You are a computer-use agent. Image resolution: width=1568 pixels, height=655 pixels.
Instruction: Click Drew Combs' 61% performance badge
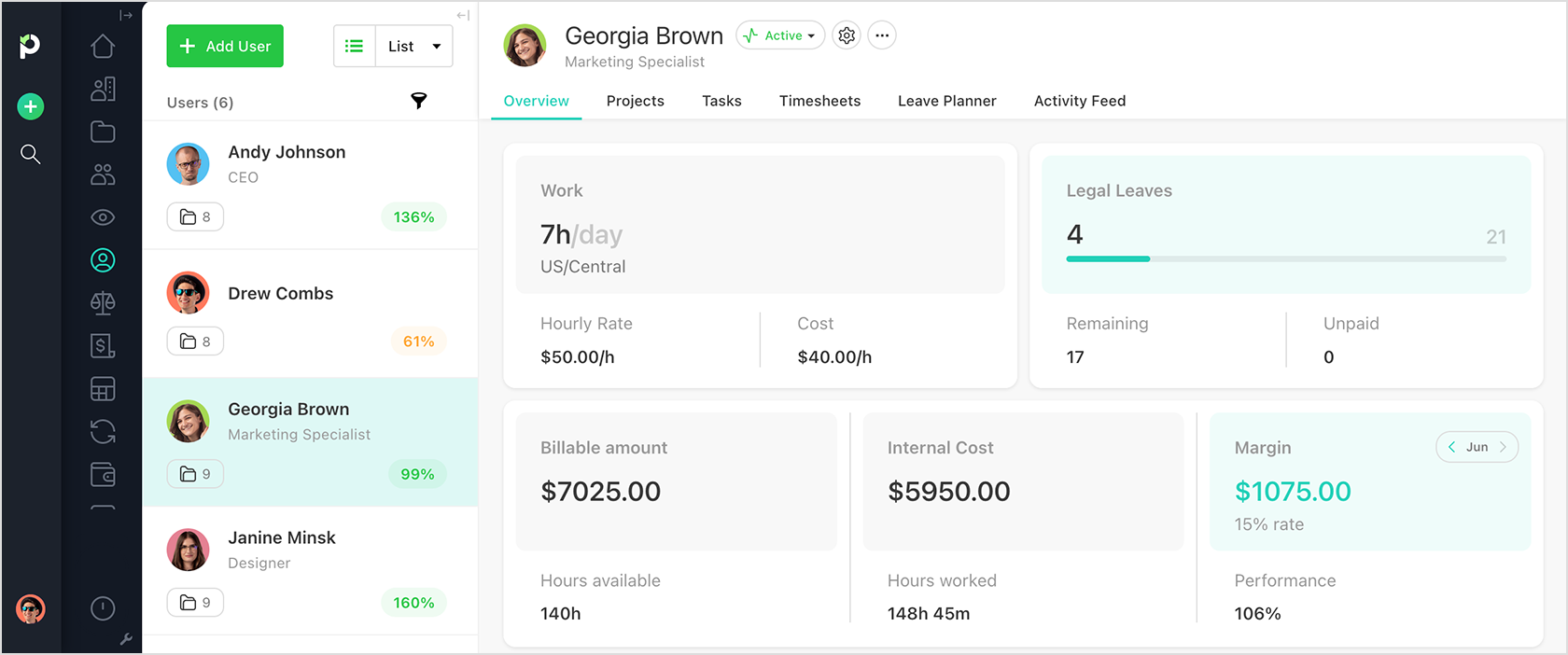point(418,341)
